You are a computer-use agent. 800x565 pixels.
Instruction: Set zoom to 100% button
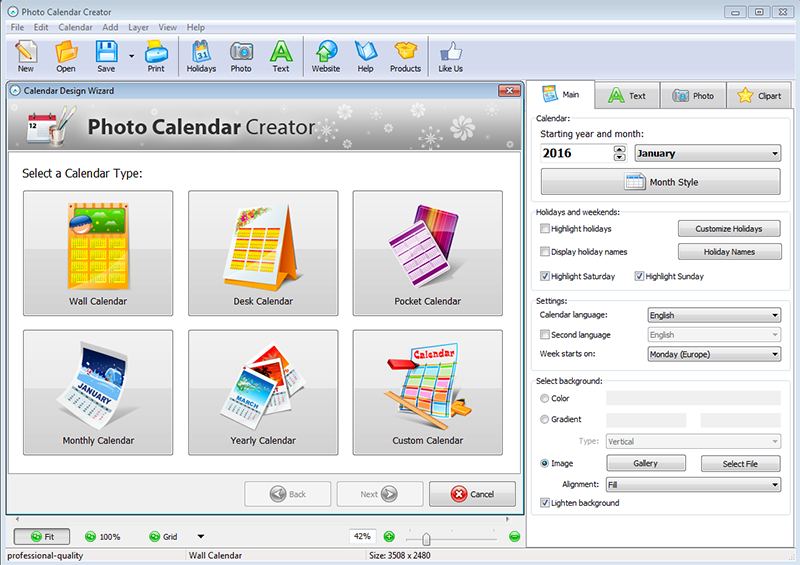pos(103,536)
